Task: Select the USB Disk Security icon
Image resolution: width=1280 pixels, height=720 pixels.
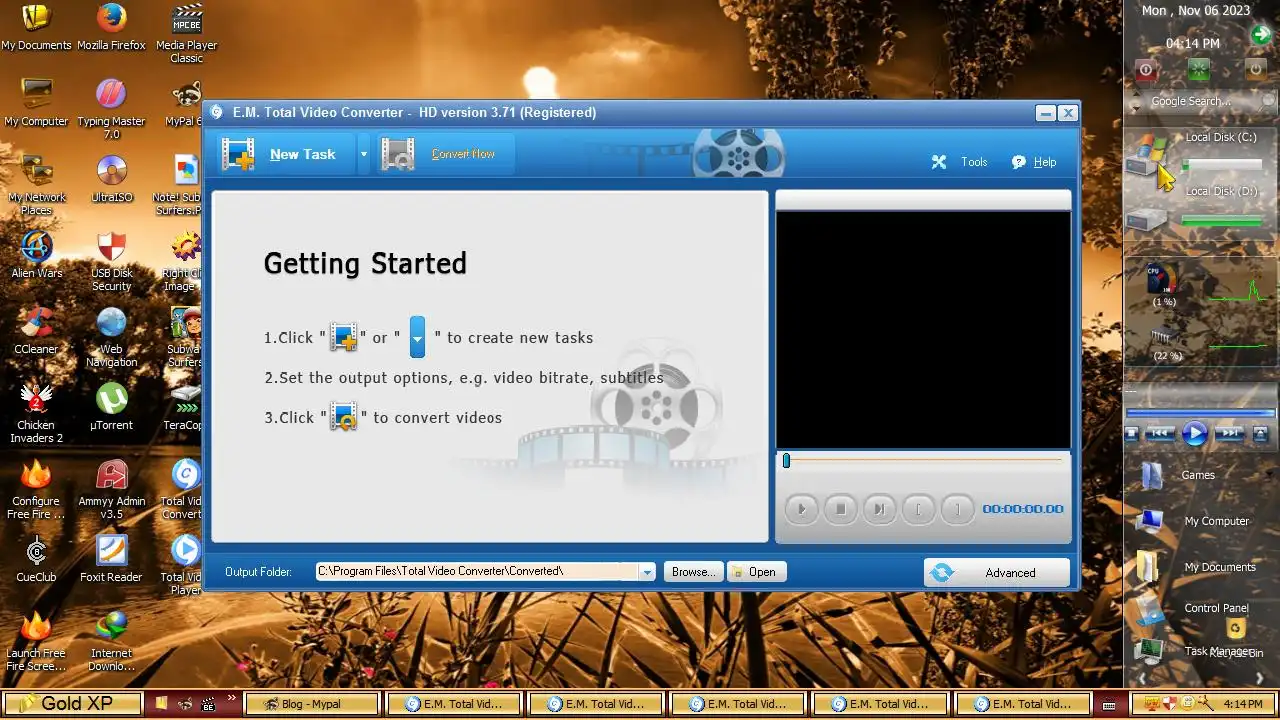Action: 111,261
